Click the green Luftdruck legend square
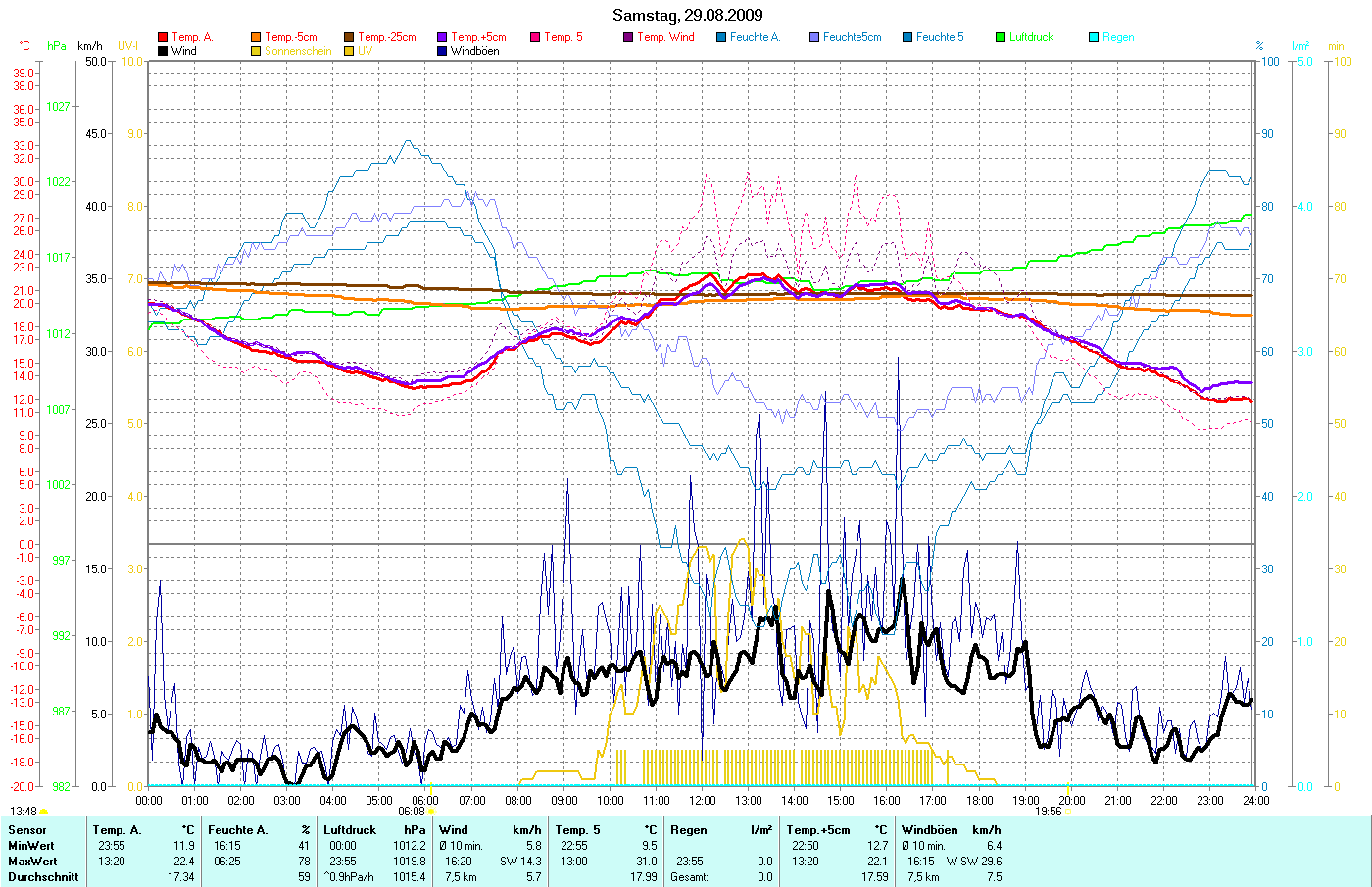The image size is (1372, 887). [1001, 37]
